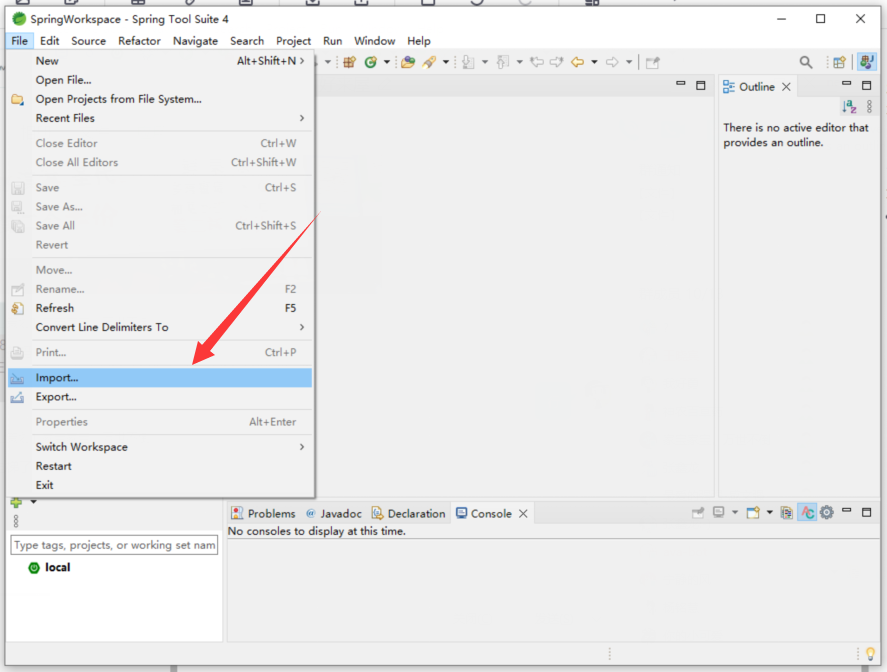Screen dimensions: 887x672
Task: Minimize the Console panel
Action: pyautogui.click(x=846, y=510)
